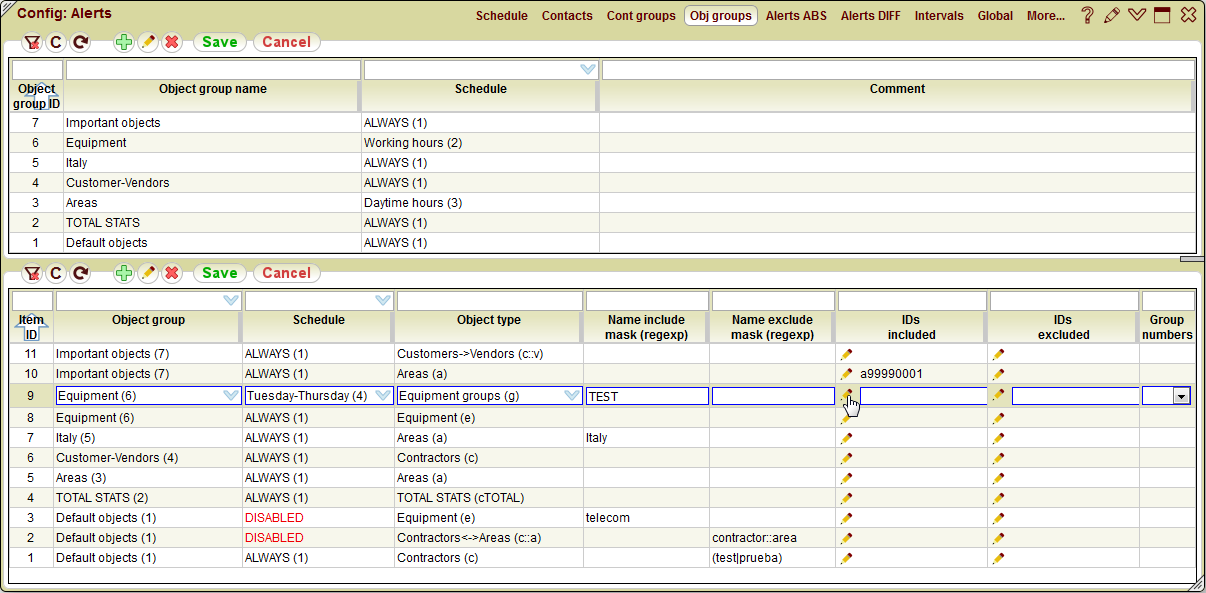Open the More... menu

[1046, 16]
